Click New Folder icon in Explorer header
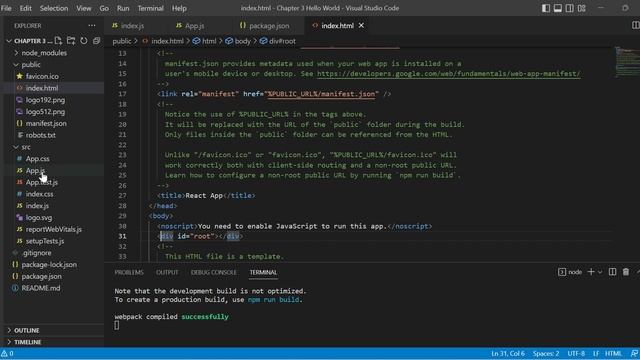640x360 pixels. [71, 41]
